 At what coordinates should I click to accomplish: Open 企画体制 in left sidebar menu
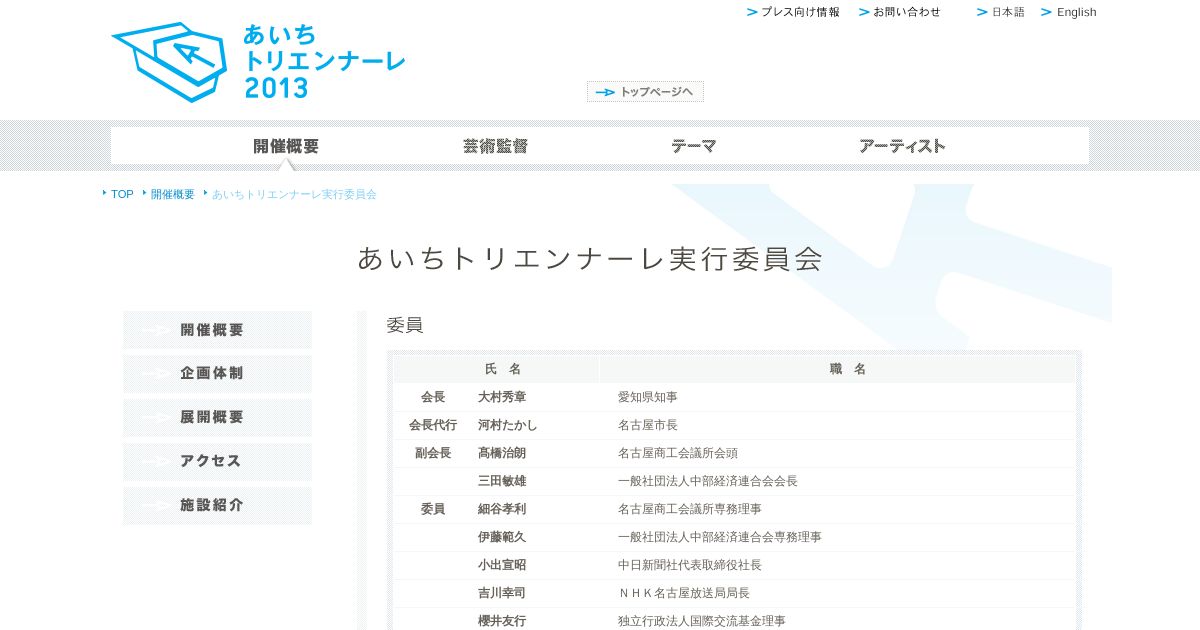(217, 373)
